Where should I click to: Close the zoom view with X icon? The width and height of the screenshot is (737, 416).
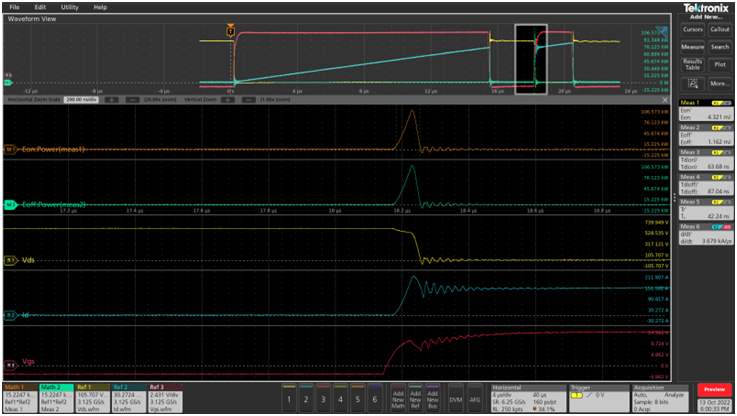point(665,100)
